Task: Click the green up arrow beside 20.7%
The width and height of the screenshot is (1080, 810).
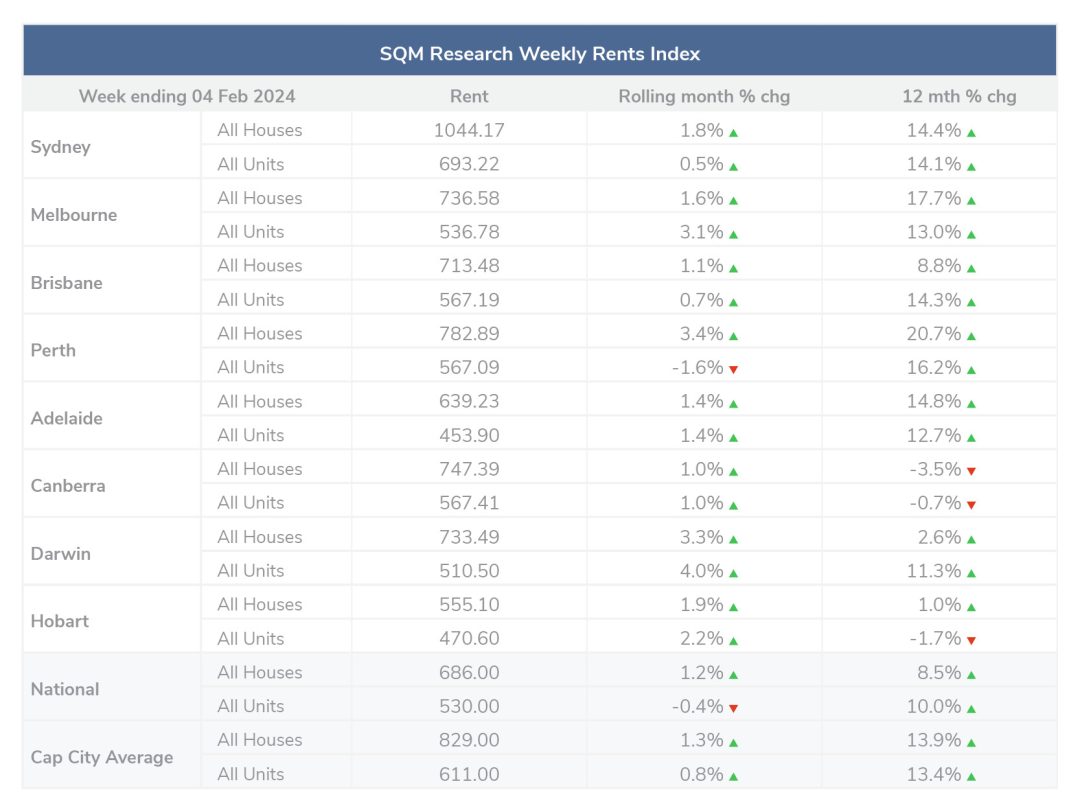Action: (971, 336)
